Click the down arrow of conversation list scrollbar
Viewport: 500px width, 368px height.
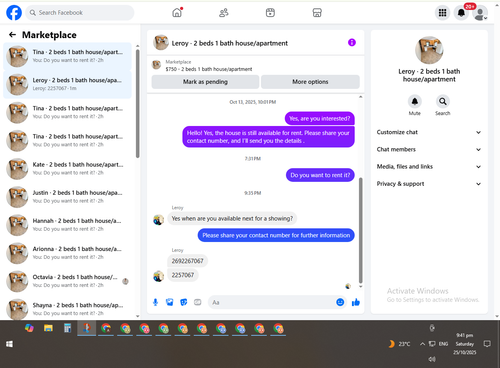(138, 316)
